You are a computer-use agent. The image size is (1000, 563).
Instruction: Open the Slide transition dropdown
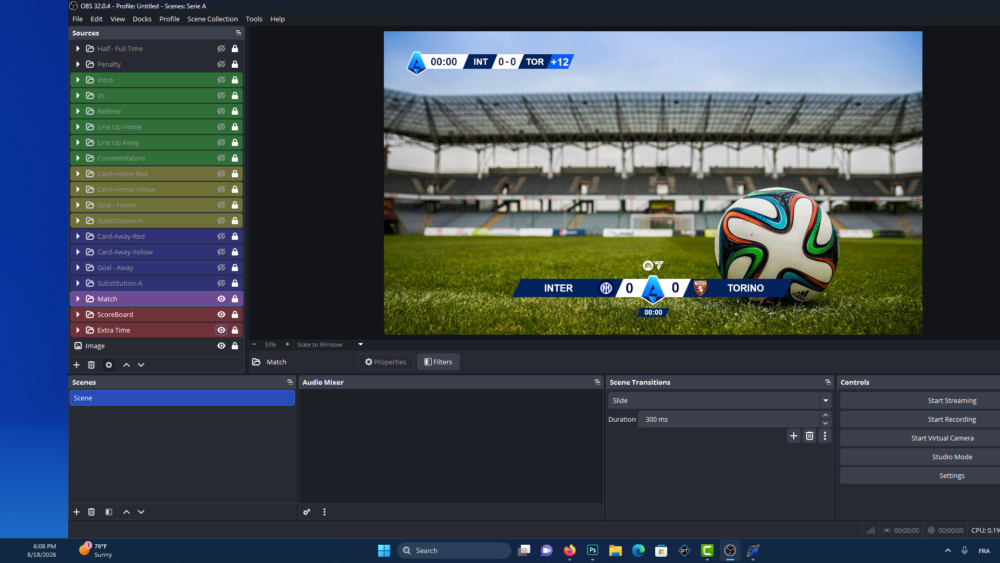tap(719, 400)
